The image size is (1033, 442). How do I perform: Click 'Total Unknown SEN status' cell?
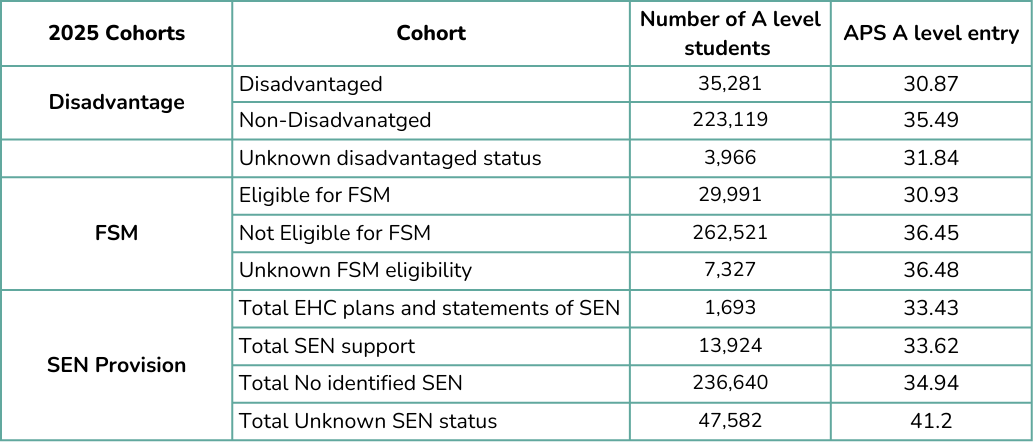tap(368, 421)
